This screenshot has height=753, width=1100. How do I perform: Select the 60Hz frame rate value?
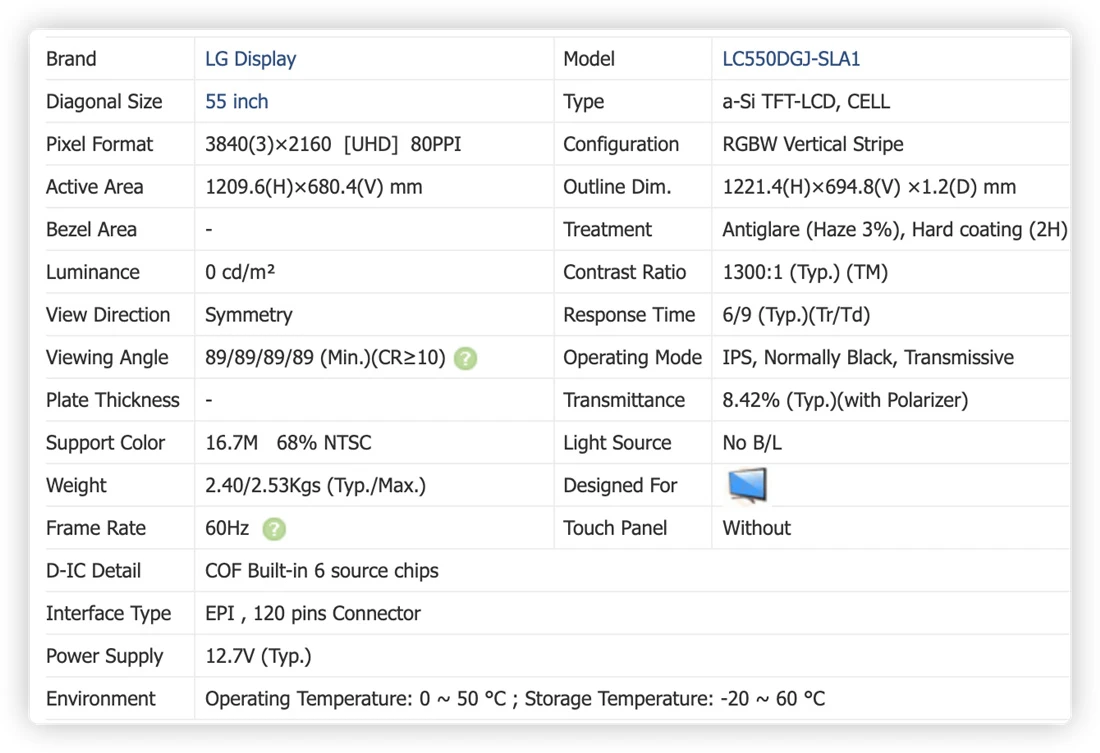(x=227, y=528)
